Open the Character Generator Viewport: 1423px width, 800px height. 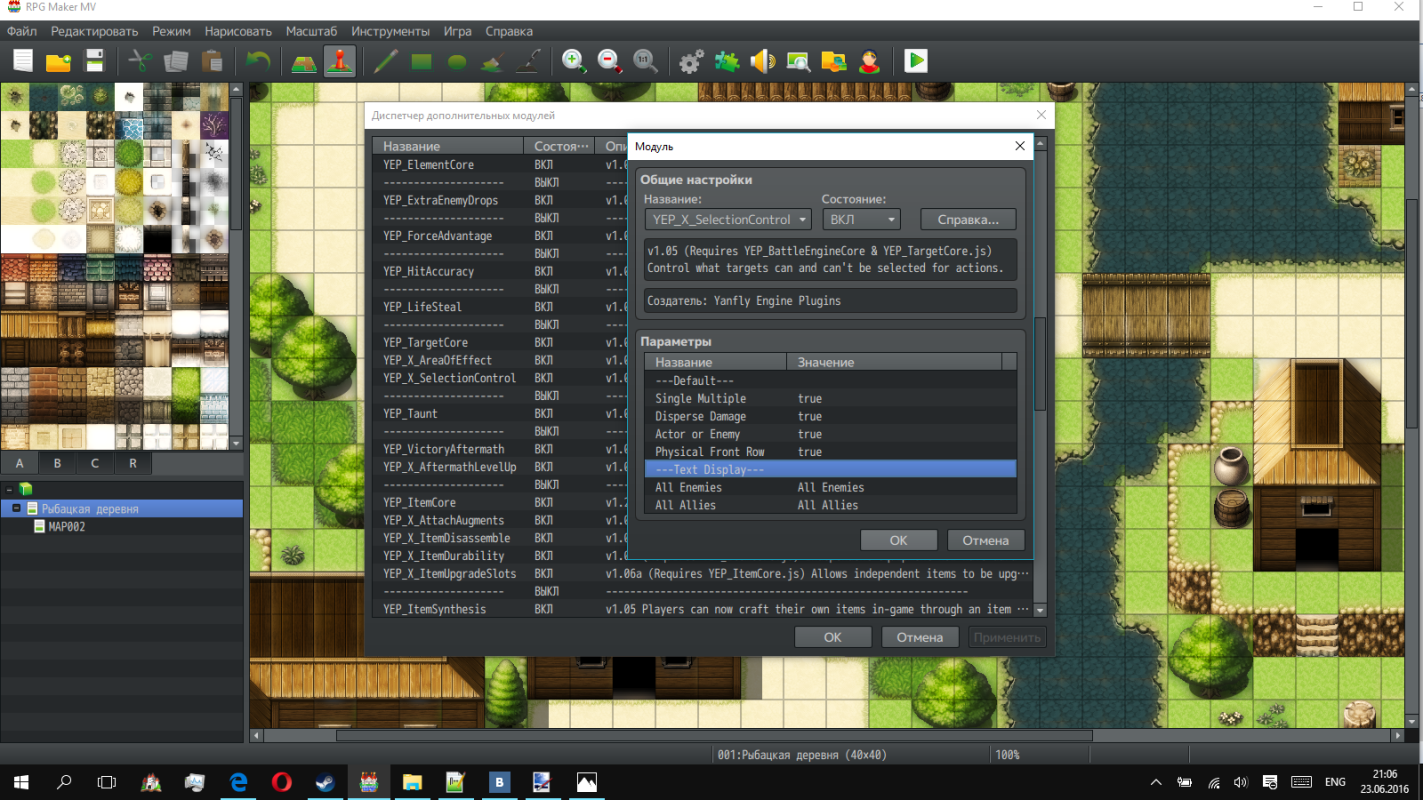(870, 61)
